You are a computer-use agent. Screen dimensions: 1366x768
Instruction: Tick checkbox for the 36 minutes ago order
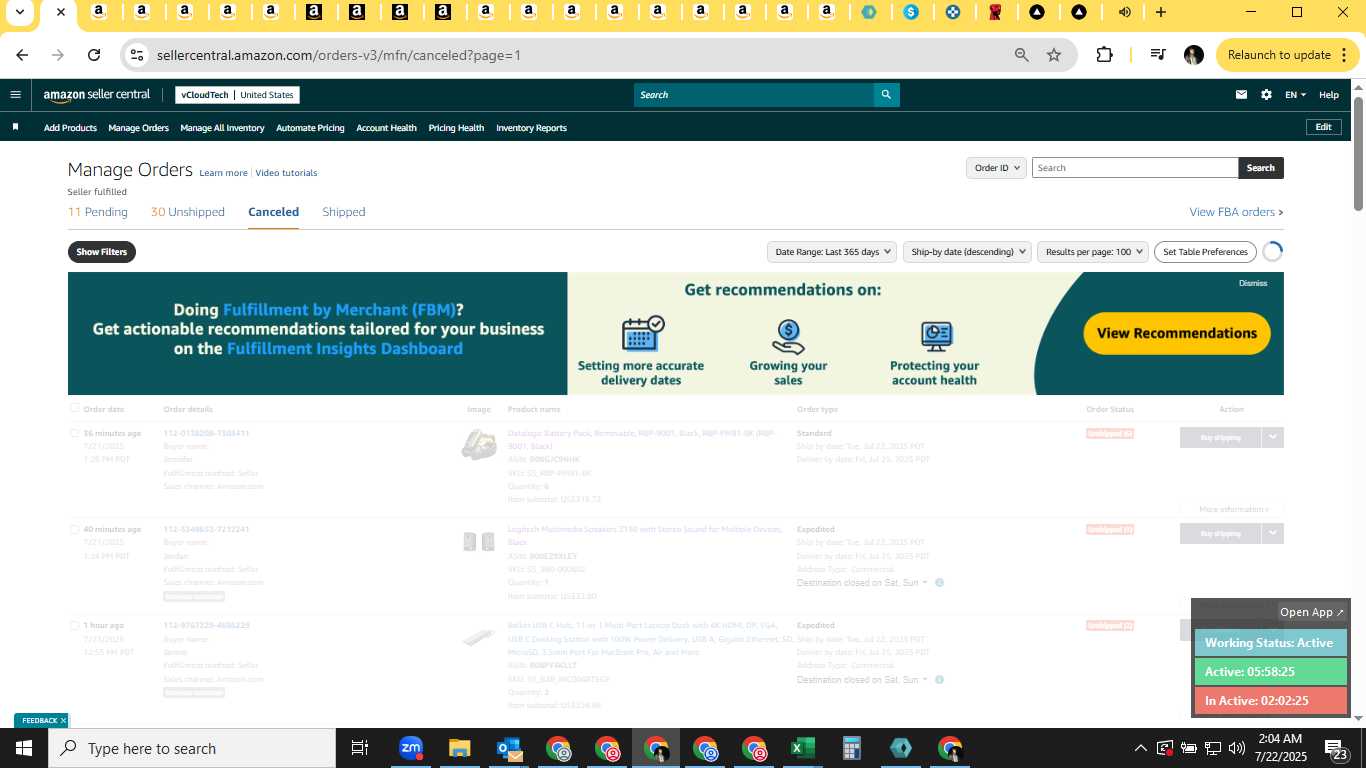point(74,433)
